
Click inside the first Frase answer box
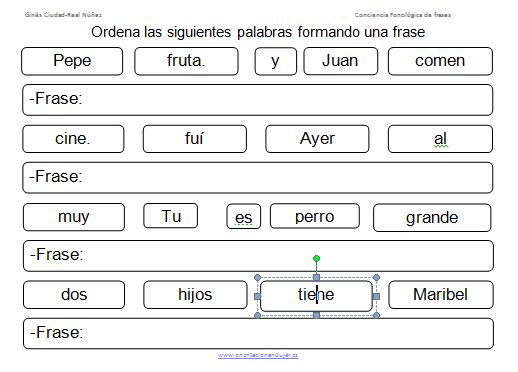(x=258, y=100)
